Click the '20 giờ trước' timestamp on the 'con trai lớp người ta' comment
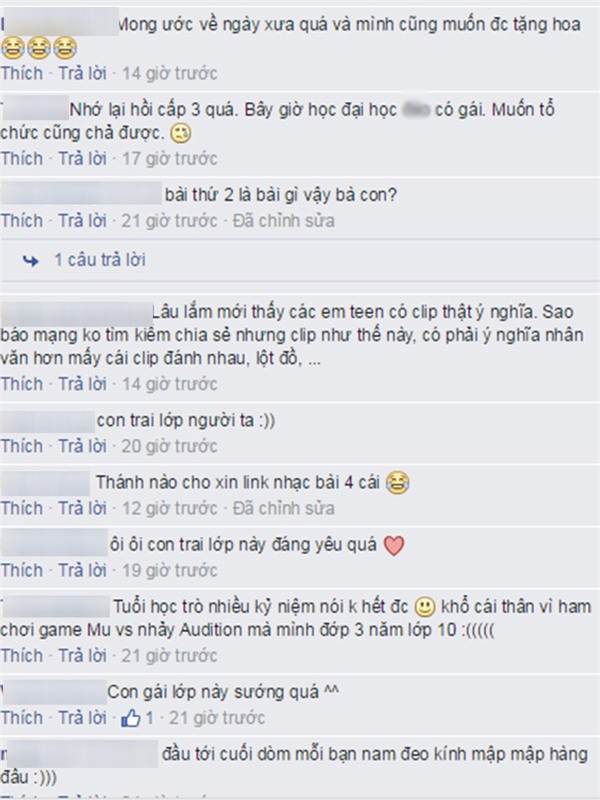This screenshot has height=800, width=600. pyautogui.click(x=169, y=446)
